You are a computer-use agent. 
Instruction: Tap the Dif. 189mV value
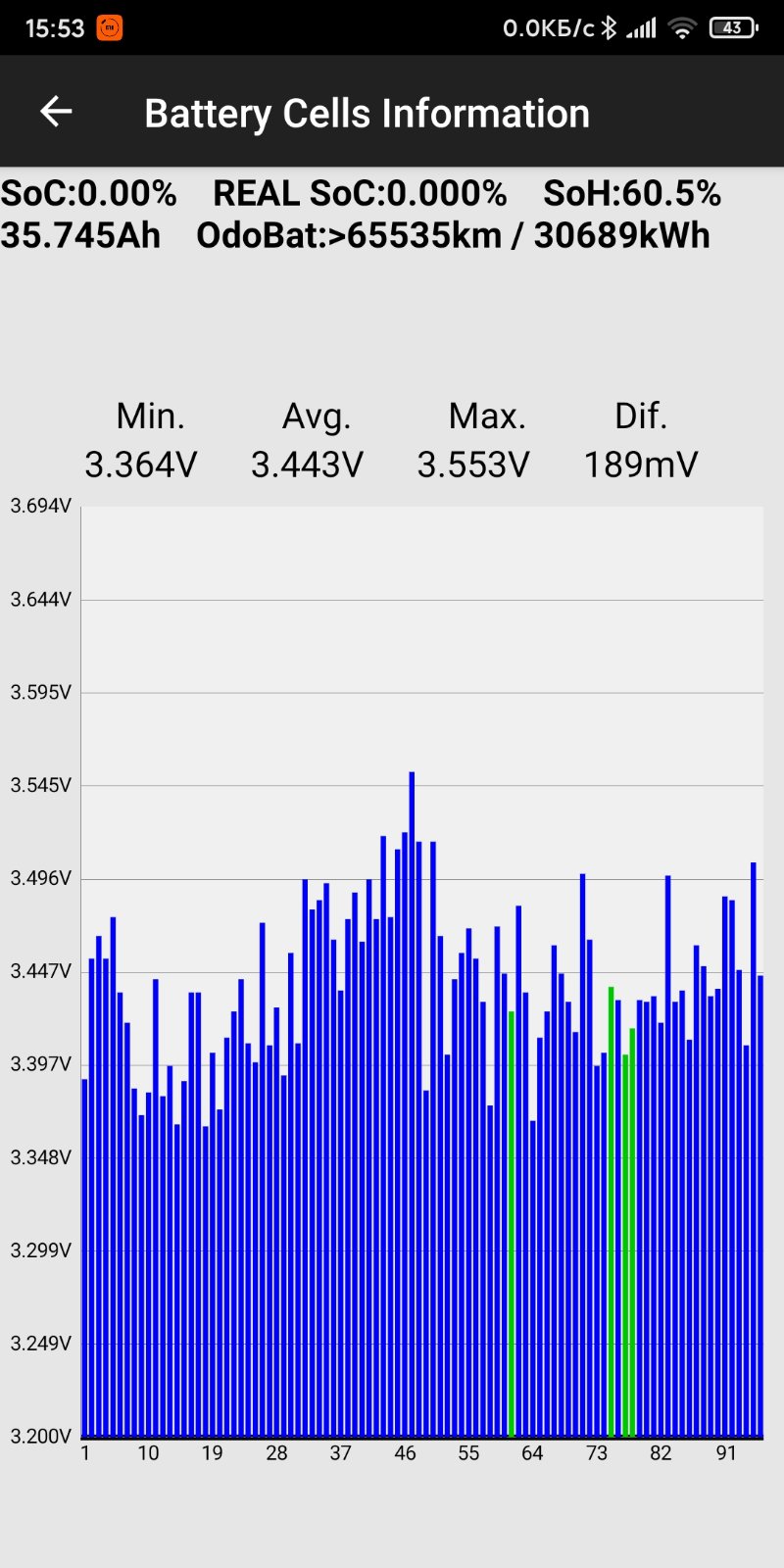coord(641,464)
